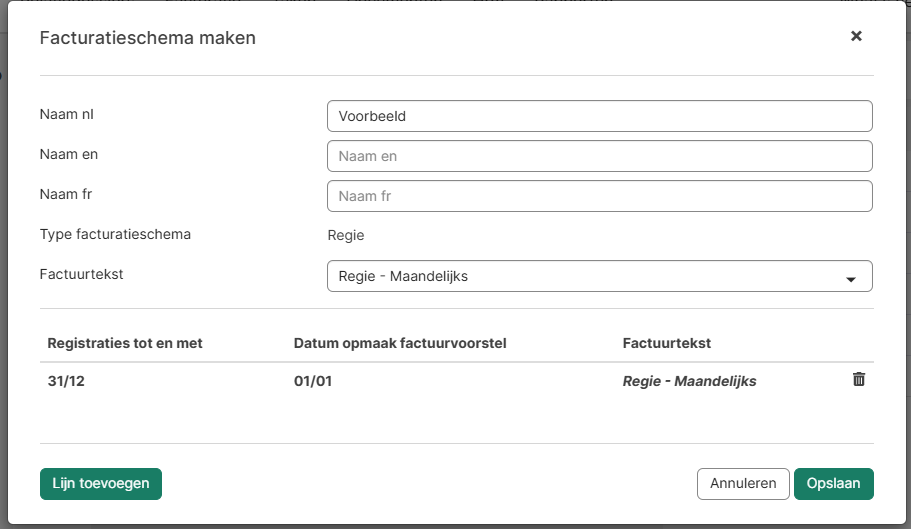Expand the caret arrow of Factuurtekst combo box
This screenshot has width=911, height=529.
click(851, 278)
